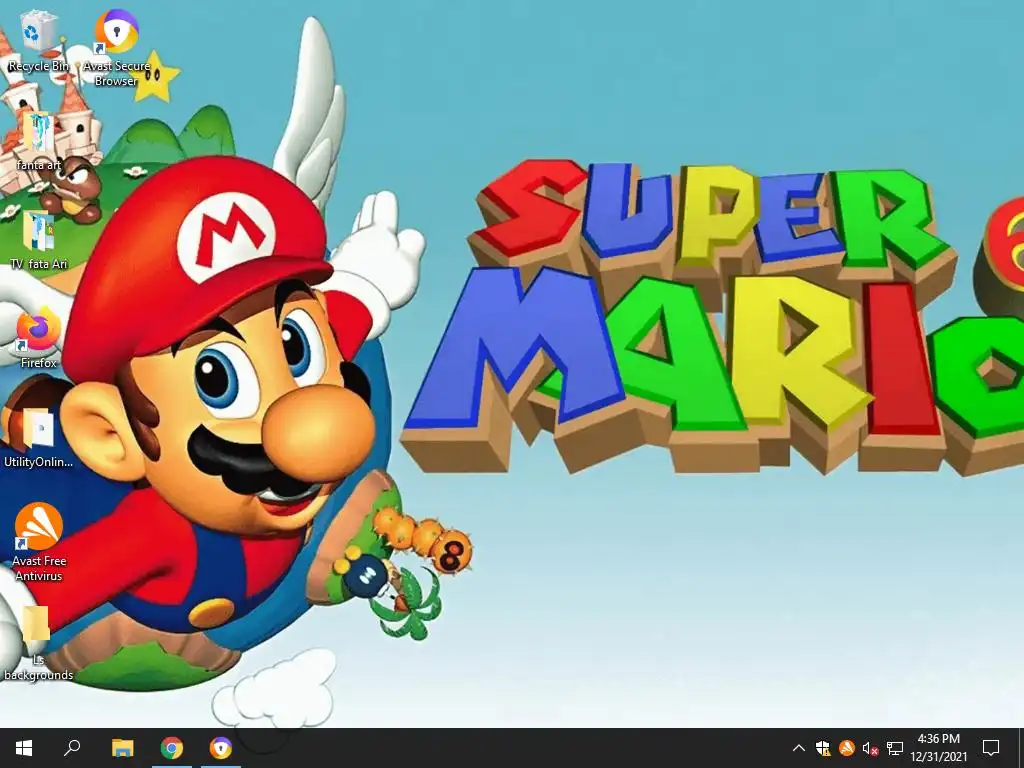Show hidden system tray icons
The width and height of the screenshot is (1024, 768).
click(x=798, y=748)
